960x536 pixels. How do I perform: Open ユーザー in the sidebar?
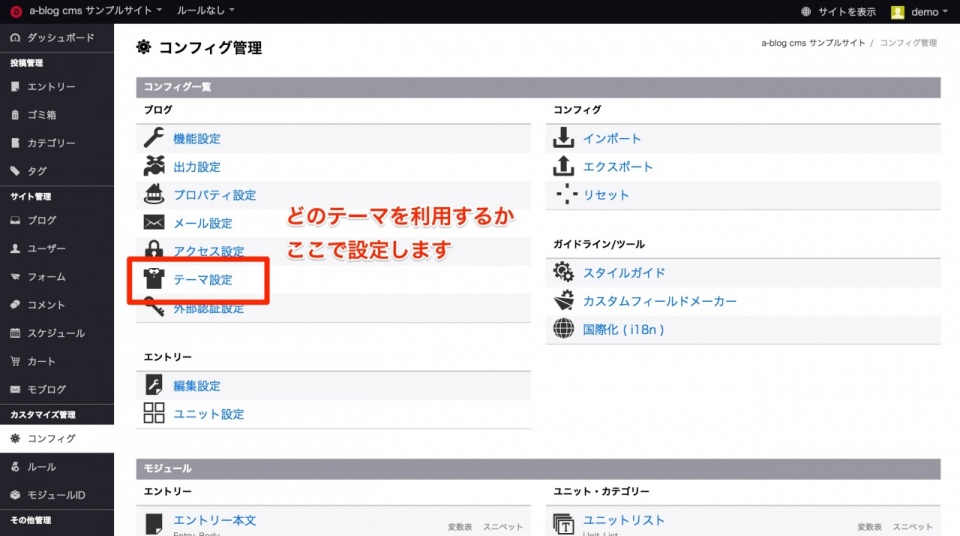(x=57, y=249)
